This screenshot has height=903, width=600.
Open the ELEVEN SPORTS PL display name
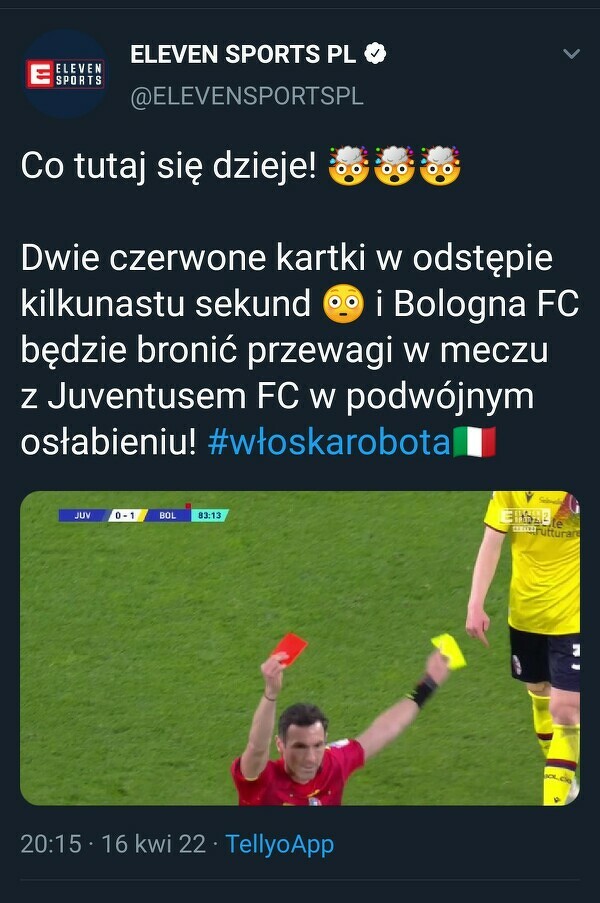[x=243, y=55]
